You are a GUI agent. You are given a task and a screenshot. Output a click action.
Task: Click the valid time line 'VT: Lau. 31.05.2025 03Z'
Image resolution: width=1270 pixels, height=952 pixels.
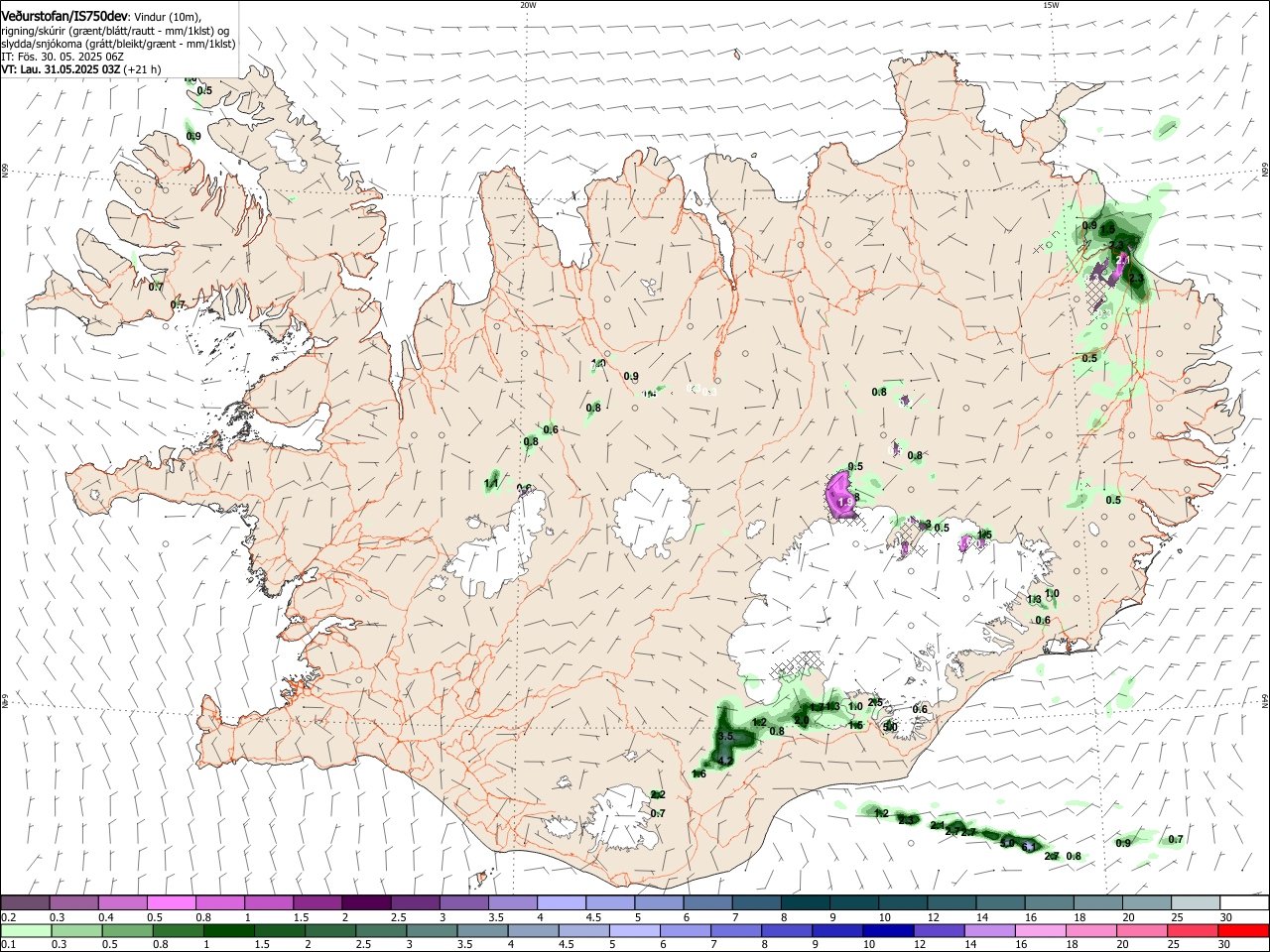click(x=61, y=69)
